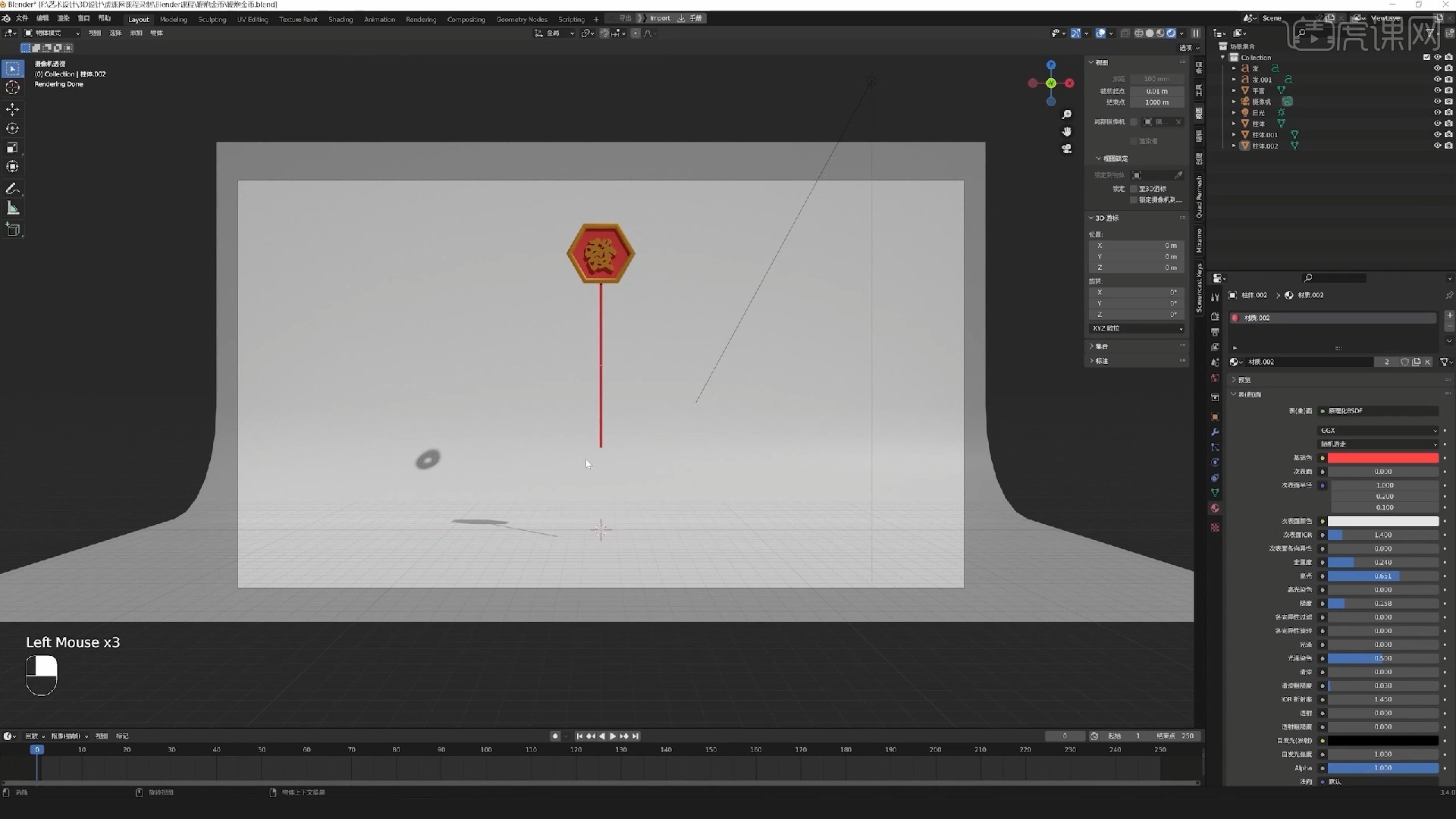Screen dimensions: 1456x819
Task: Open the XYZ 欧拉 rotation mode dropdown
Action: pos(1136,329)
